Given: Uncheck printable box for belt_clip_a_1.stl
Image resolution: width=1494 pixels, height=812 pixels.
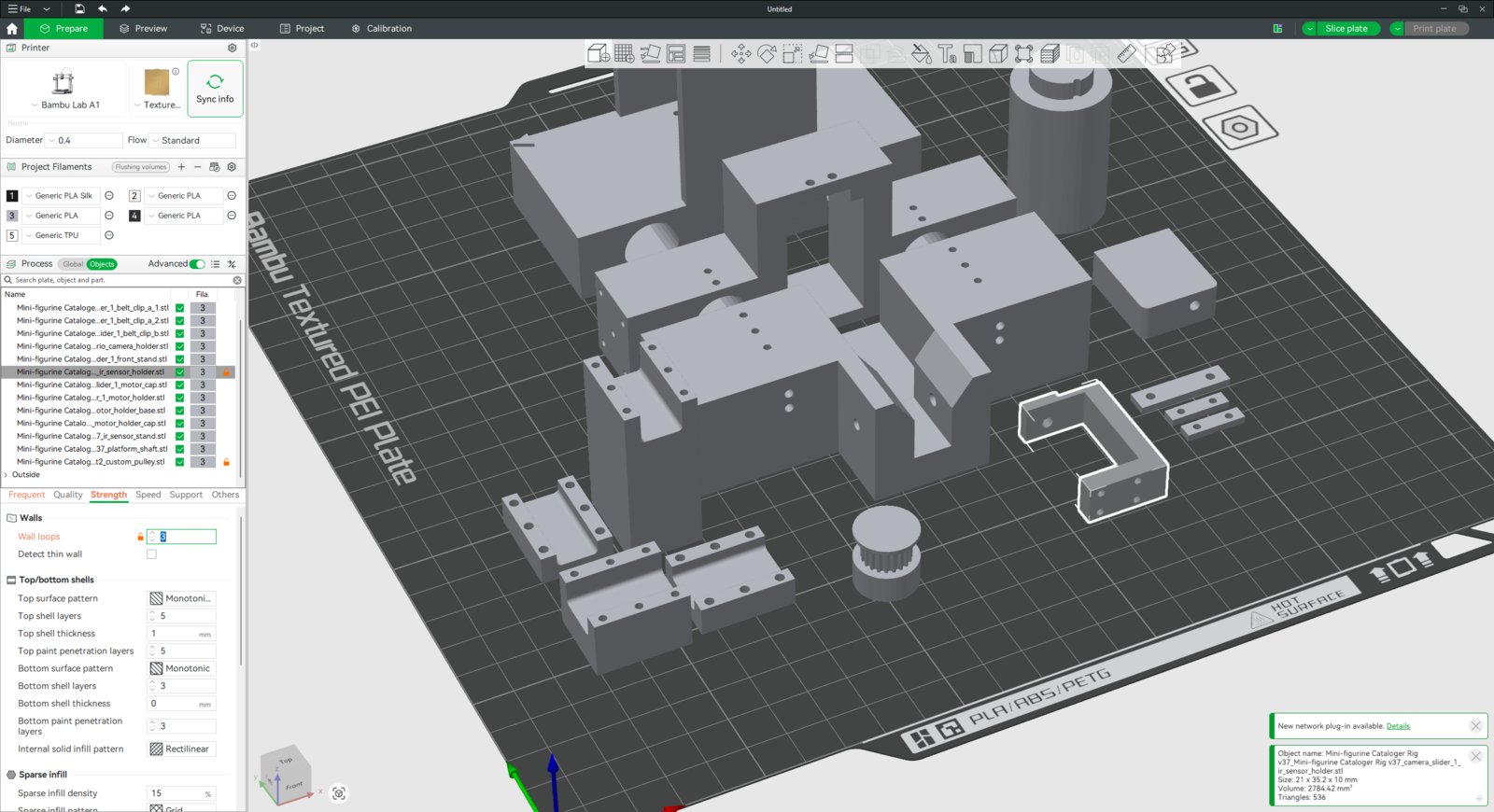Looking at the screenshot, I should tap(180, 308).
